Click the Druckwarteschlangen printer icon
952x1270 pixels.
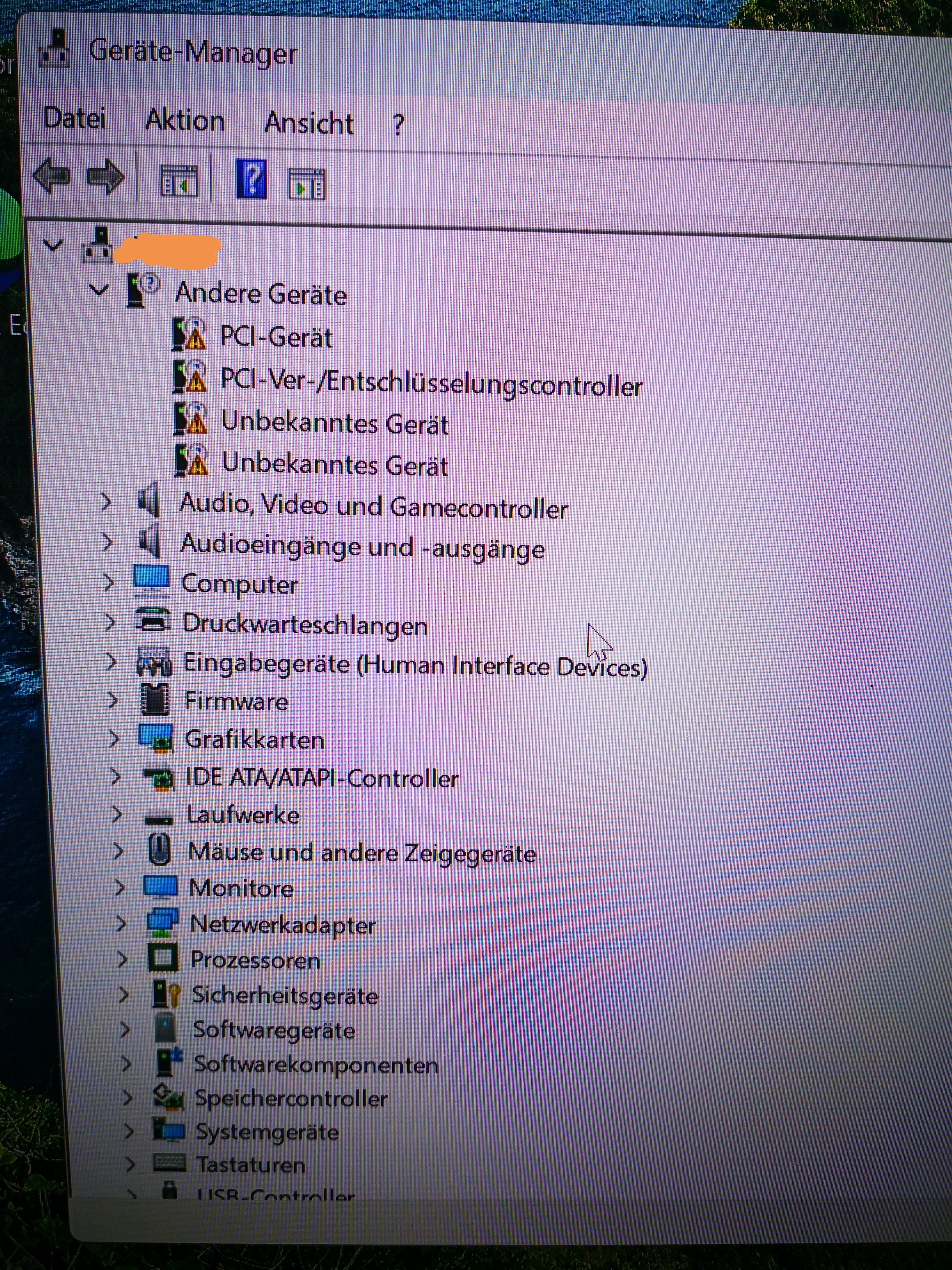coord(153,621)
